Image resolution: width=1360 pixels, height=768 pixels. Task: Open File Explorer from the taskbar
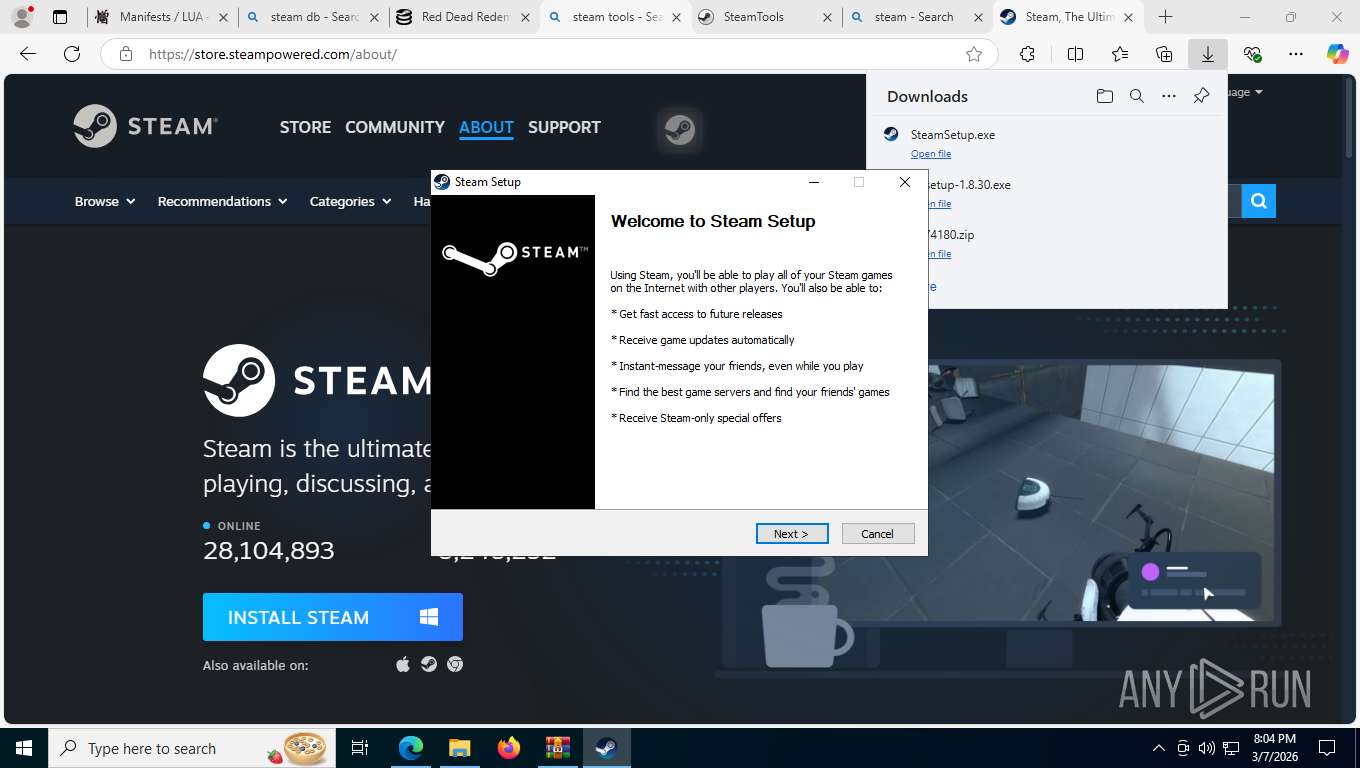[459, 748]
